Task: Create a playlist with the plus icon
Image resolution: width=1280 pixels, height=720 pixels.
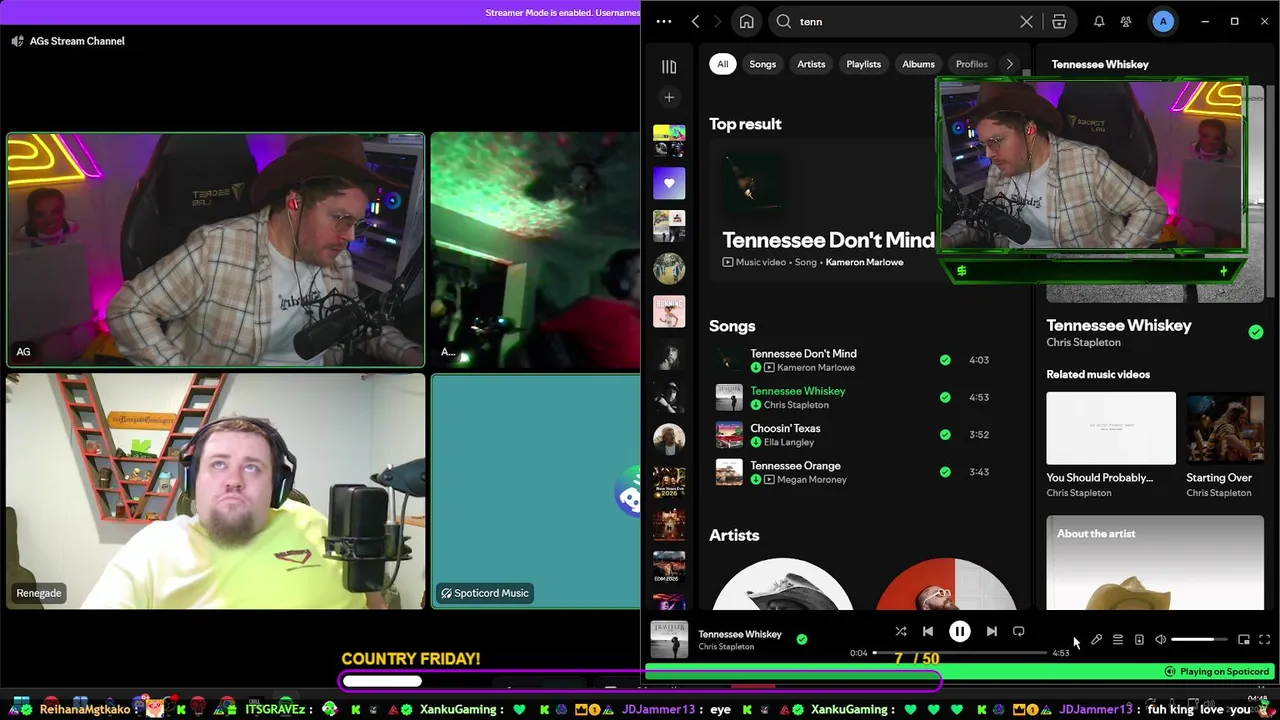Action: pyautogui.click(x=669, y=97)
